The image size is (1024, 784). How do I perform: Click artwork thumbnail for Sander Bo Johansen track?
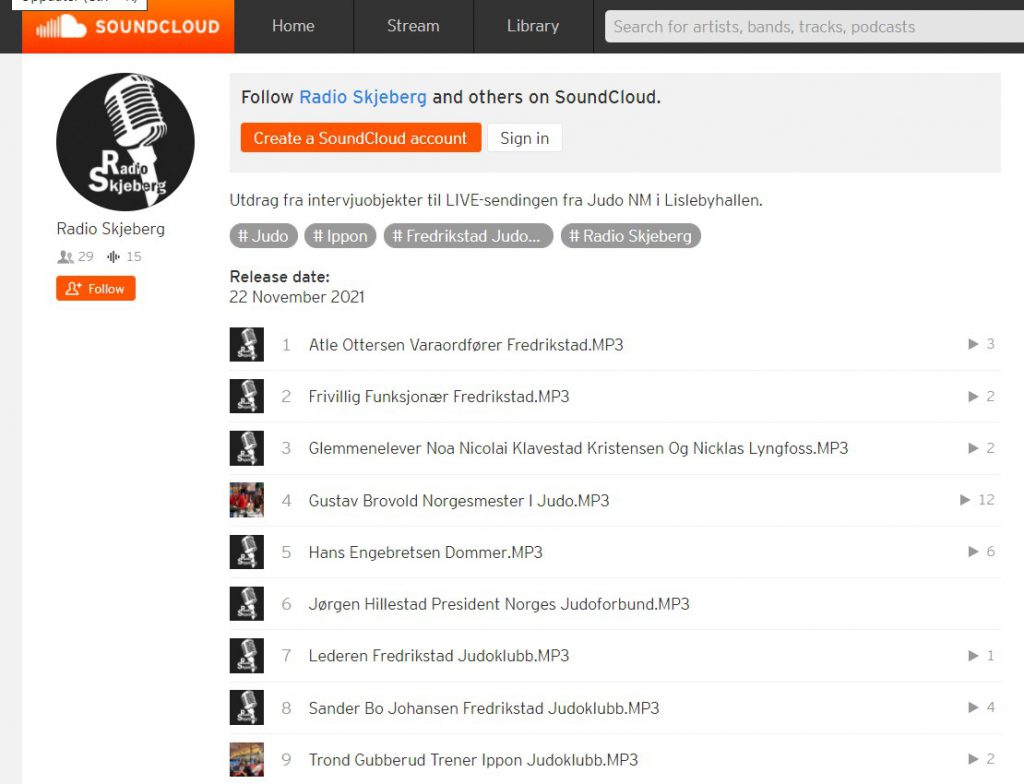pyautogui.click(x=247, y=708)
